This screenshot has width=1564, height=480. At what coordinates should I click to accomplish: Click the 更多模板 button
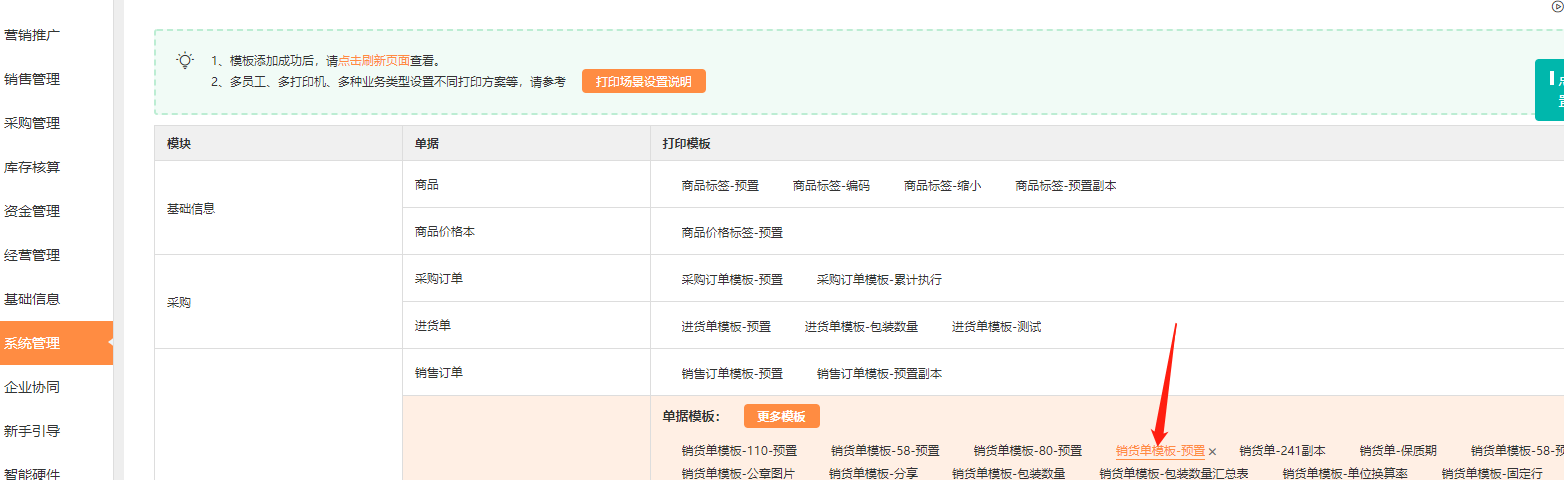781,416
